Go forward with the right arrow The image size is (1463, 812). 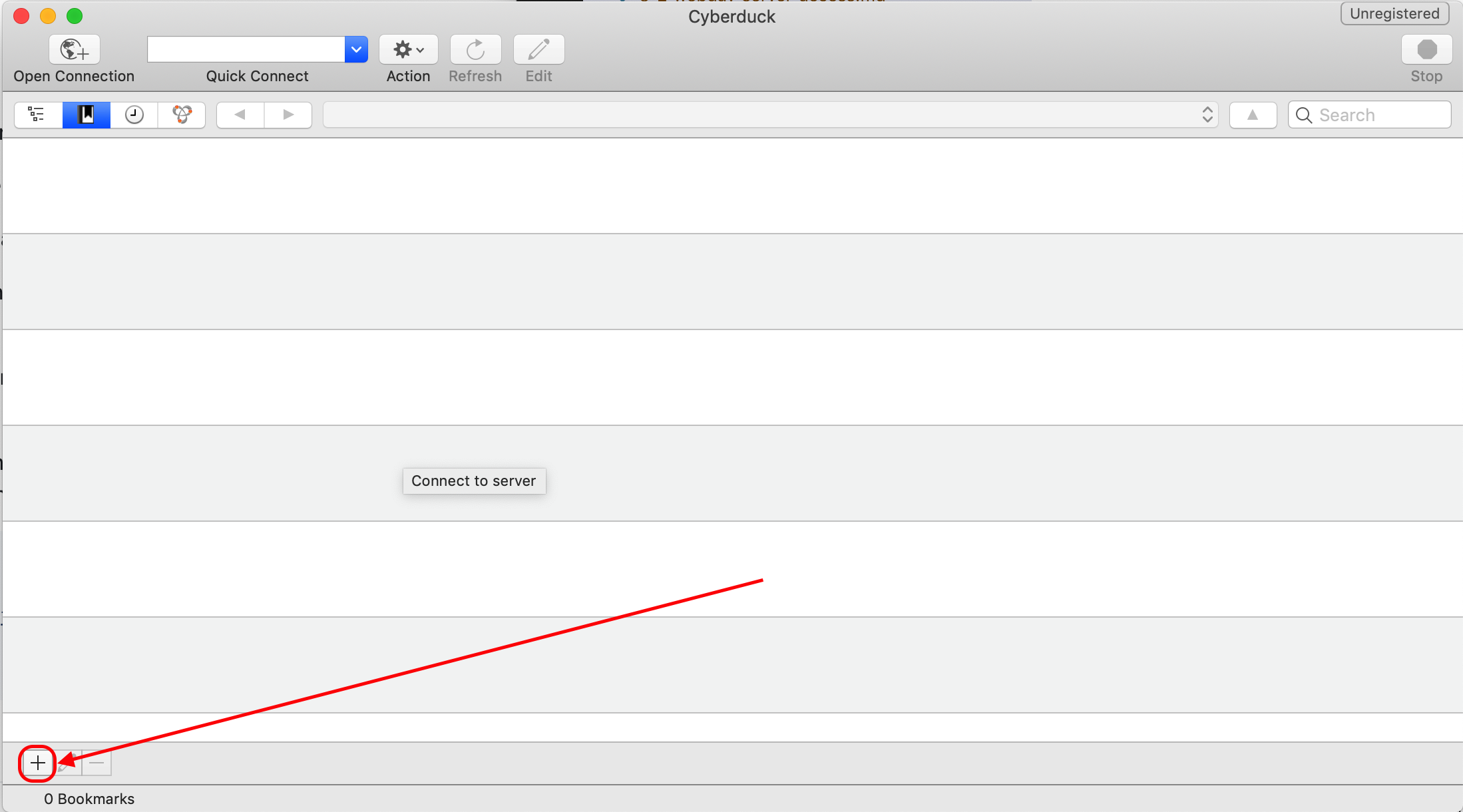(x=288, y=114)
